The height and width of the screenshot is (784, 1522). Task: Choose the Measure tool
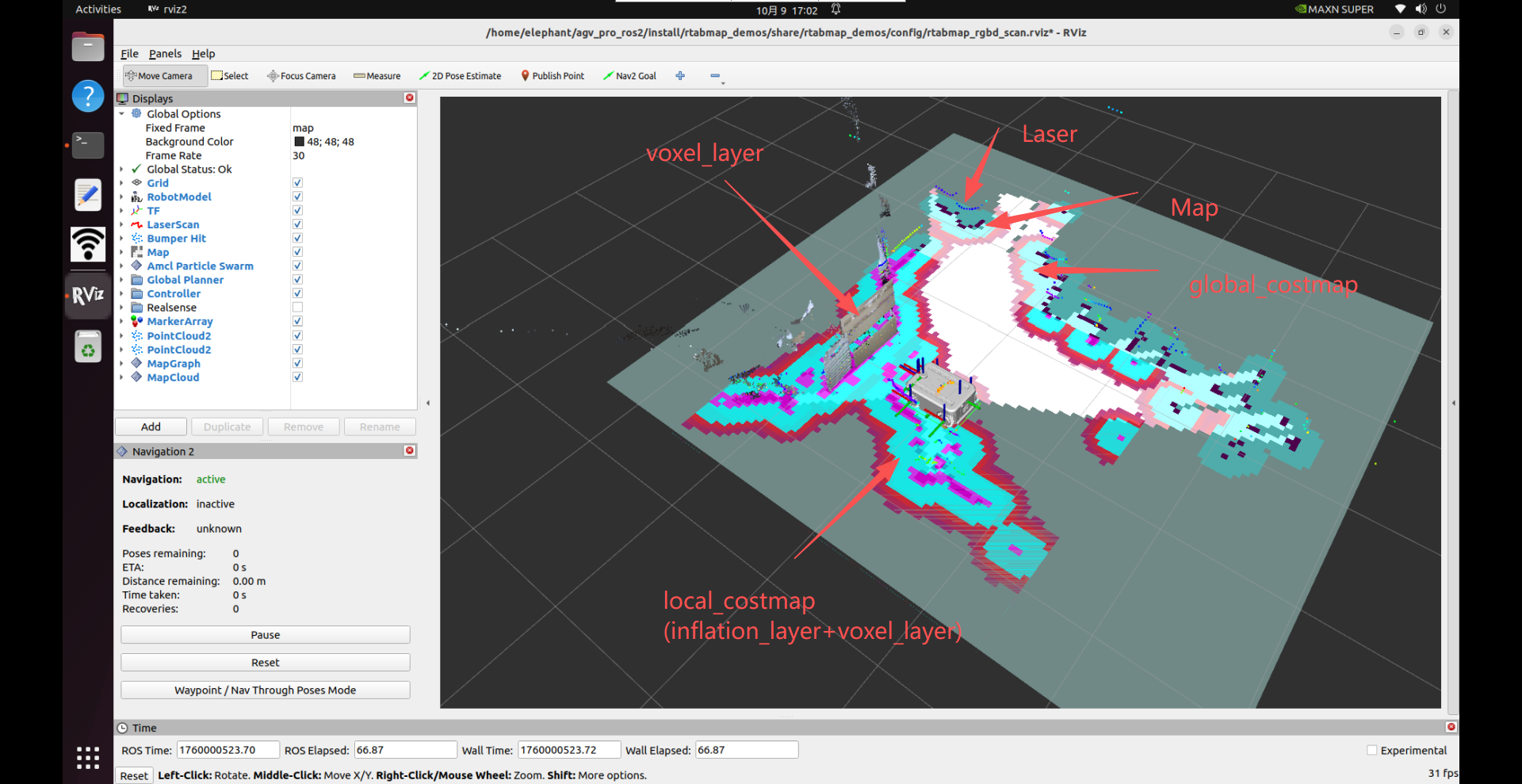[377, 76]
